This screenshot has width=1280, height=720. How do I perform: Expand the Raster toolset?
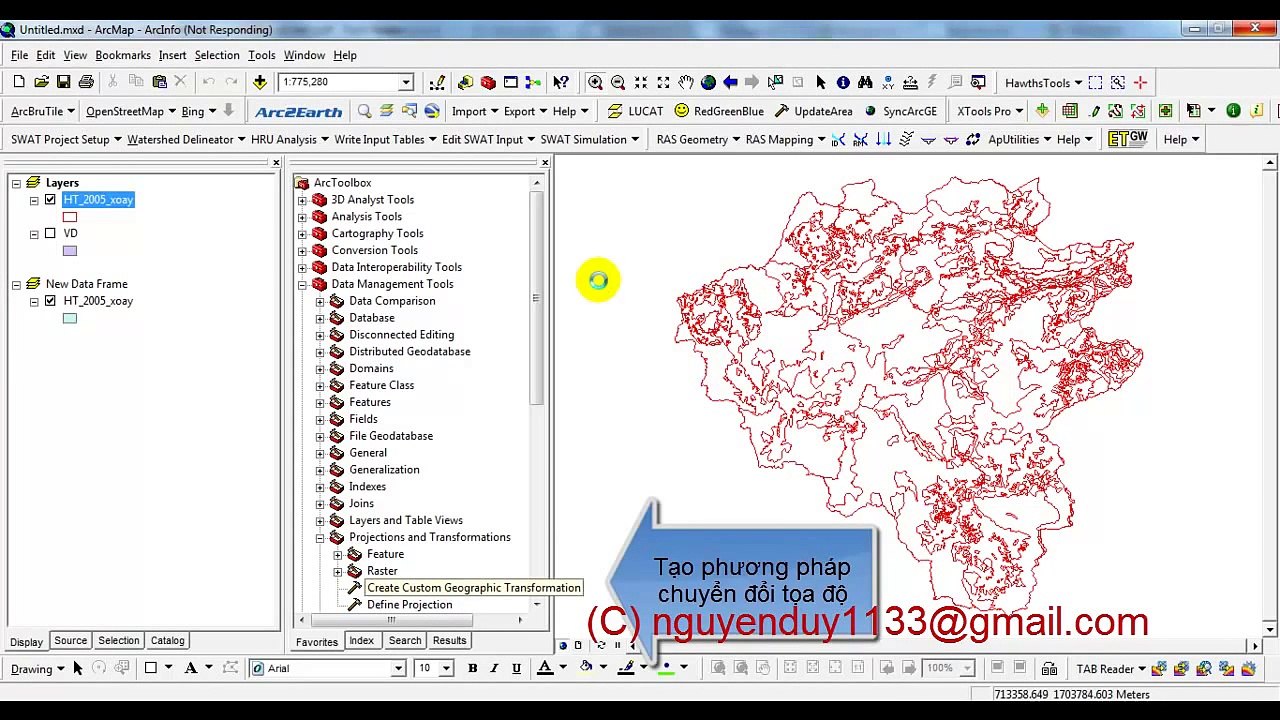338,571
